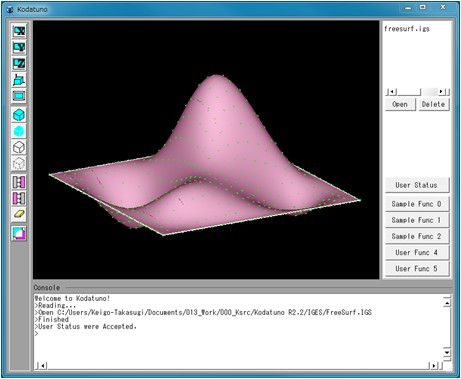This screenshot has height=379, width=461.
Task: Click the eraser icon in toolbar
Action: point(19,214)
